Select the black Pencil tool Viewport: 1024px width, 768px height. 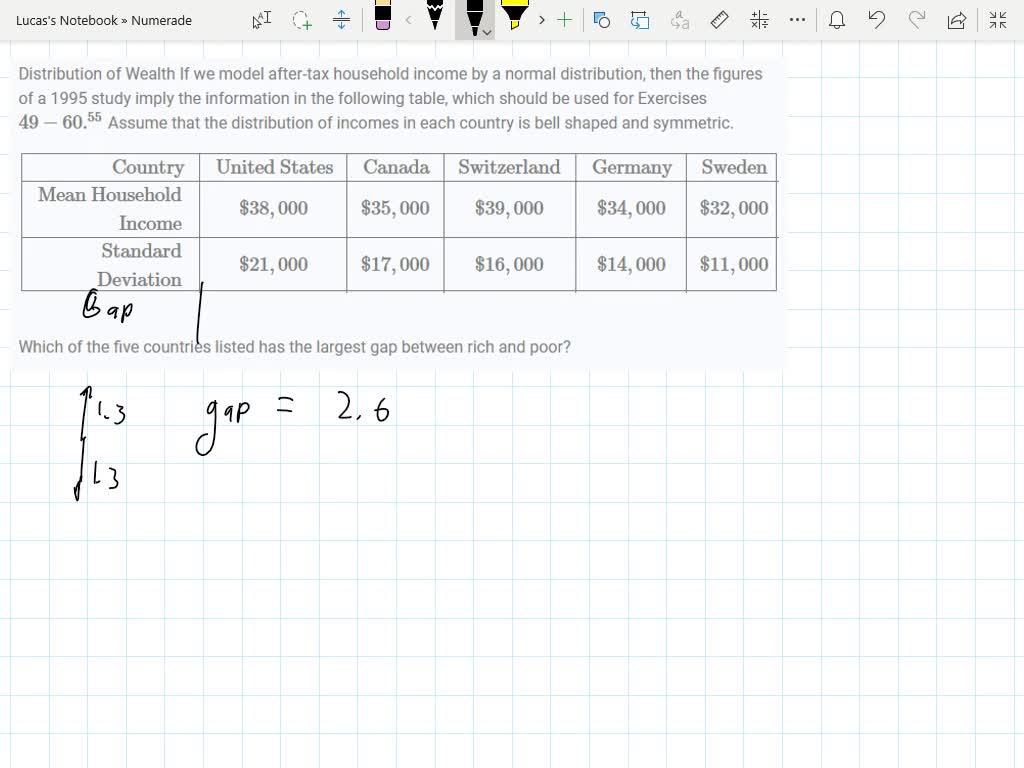(x=434, y=18)
